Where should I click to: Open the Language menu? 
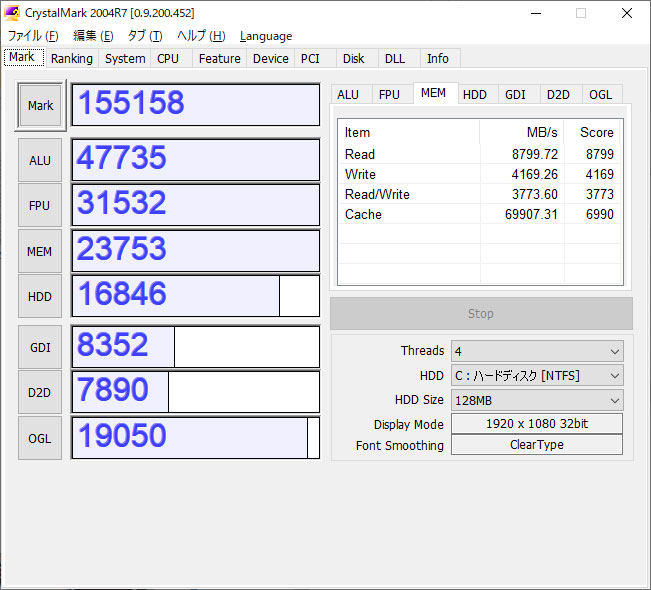(266, 36)
